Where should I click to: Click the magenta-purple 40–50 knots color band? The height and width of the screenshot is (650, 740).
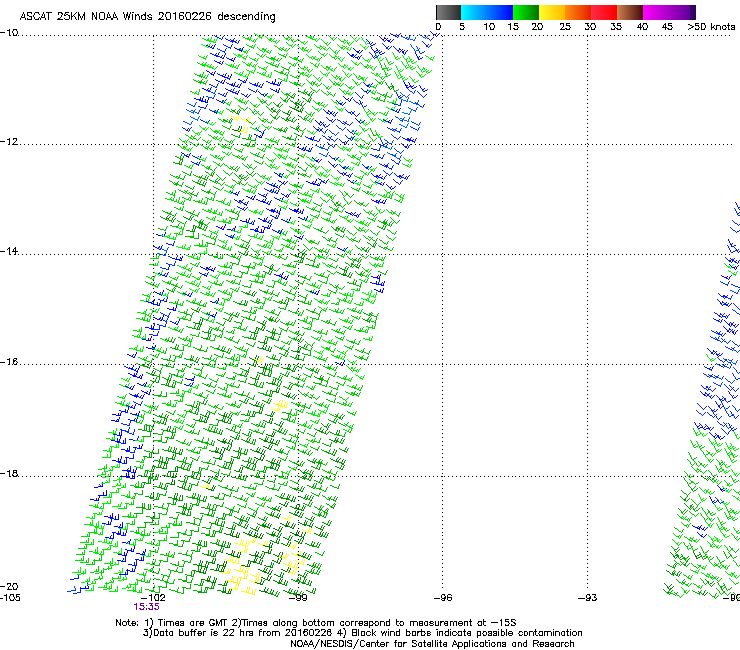coord(669,12)
